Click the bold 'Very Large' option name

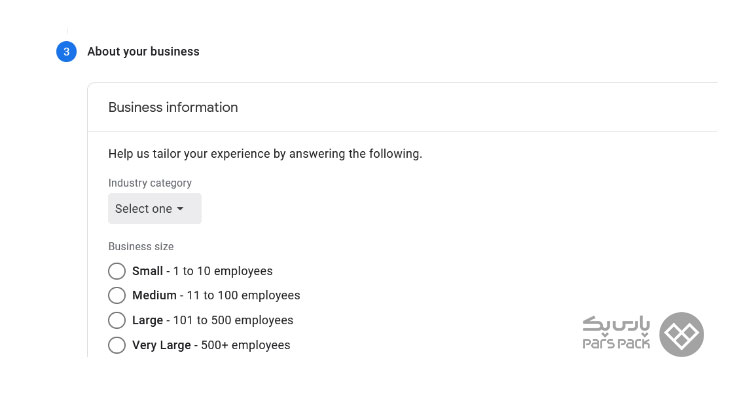click(x=162, y=345)
